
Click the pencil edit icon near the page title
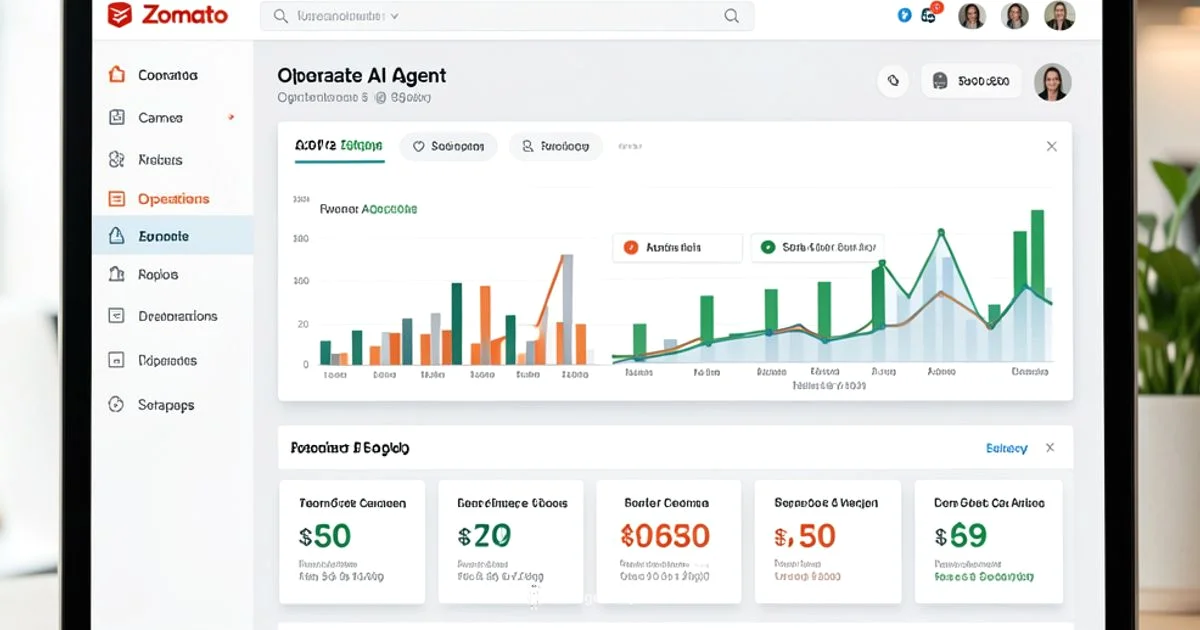893,81
